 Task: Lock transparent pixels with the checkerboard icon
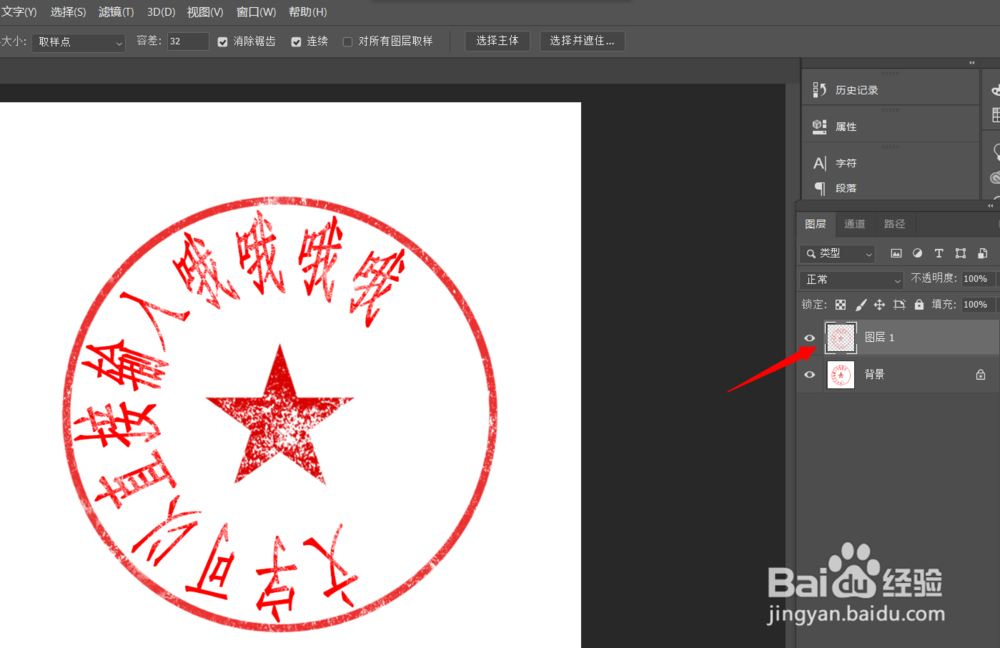pos(839,304)
